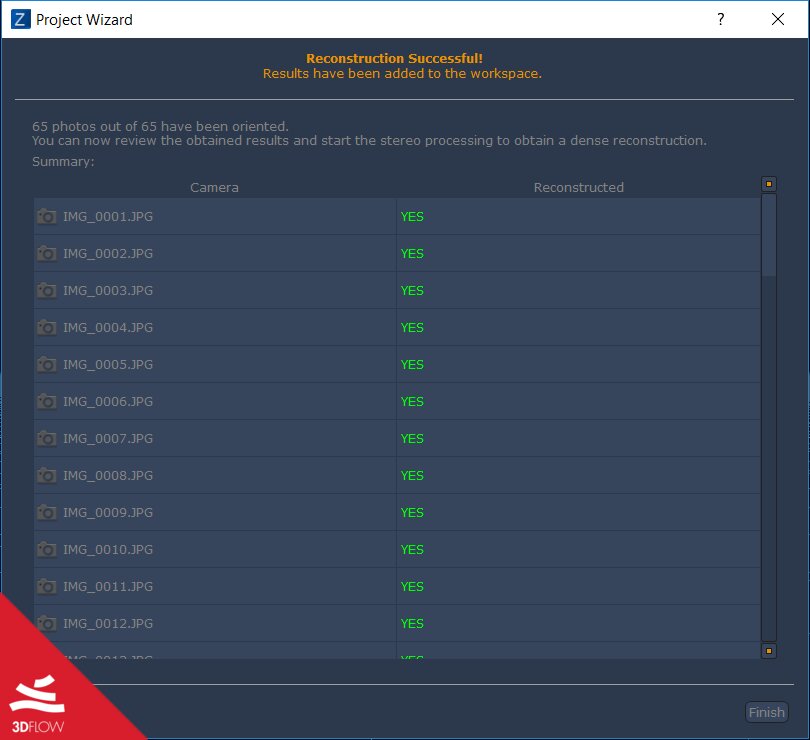The height and width of the screenshot is (740, 810).
Task: Click '65 photos out of 65' message
Action: pos(160,126)
